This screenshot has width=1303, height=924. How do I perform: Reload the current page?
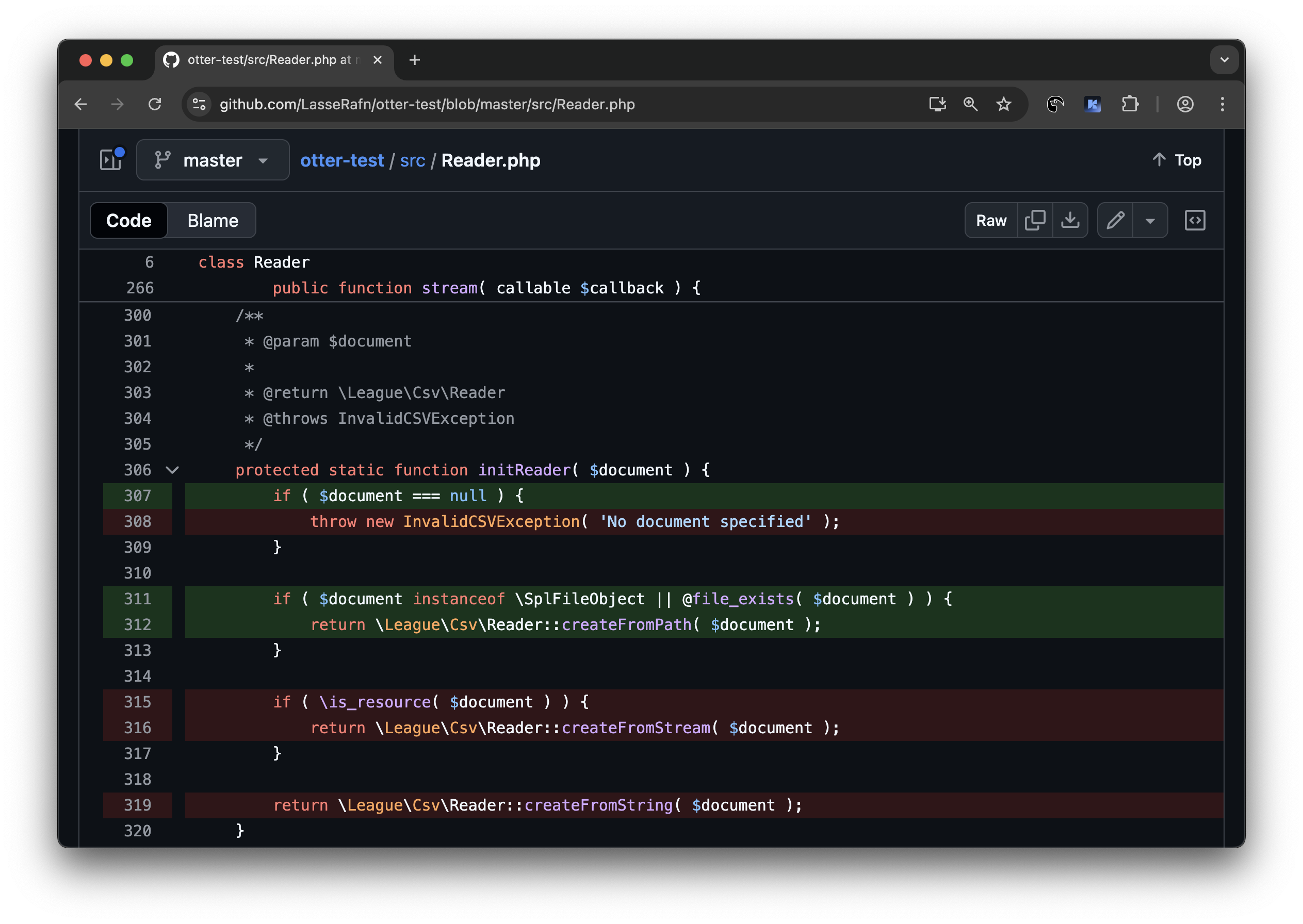click(155, 104)
